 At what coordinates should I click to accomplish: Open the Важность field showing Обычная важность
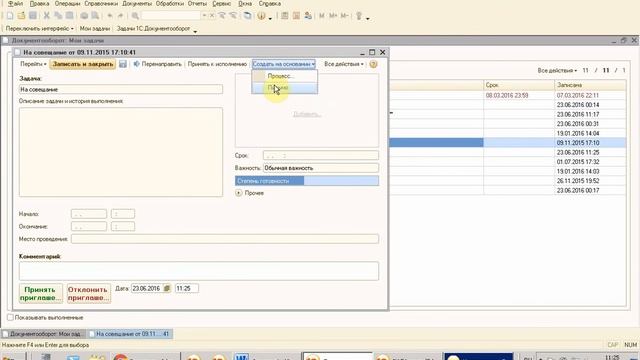tap(320, 168)
